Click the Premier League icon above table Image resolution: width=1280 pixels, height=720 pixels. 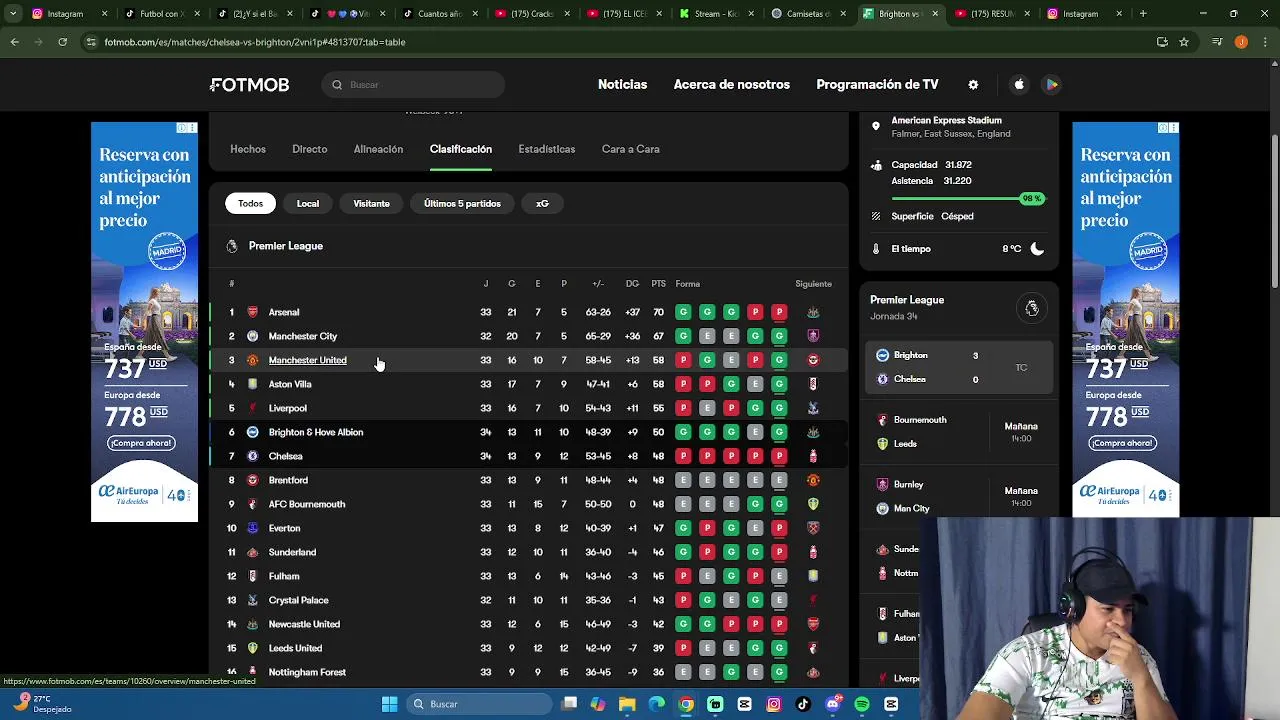(x=232, y=246)
